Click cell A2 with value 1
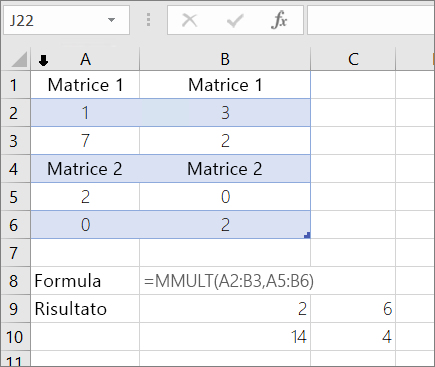 [x=85, y=113]
